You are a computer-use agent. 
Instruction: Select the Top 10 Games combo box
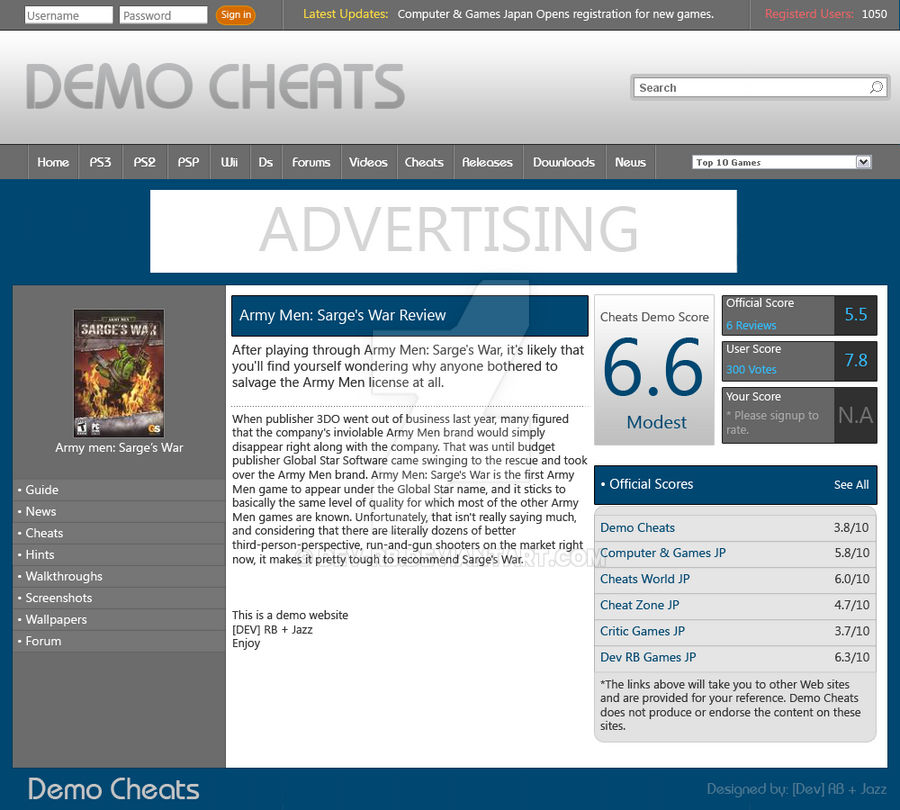tap(782, 162)
